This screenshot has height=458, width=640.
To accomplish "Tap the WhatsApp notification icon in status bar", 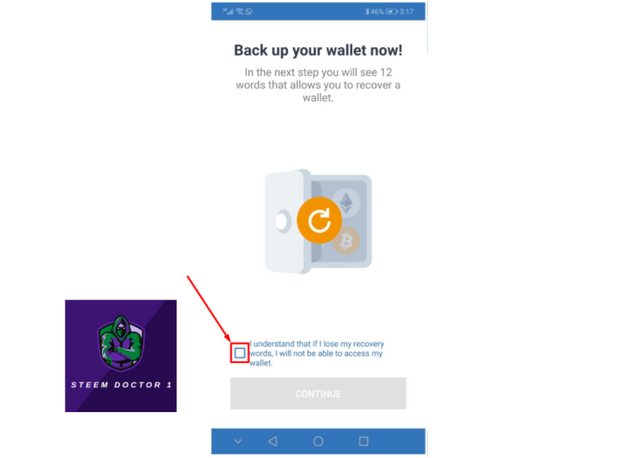I will coord(249,11).
